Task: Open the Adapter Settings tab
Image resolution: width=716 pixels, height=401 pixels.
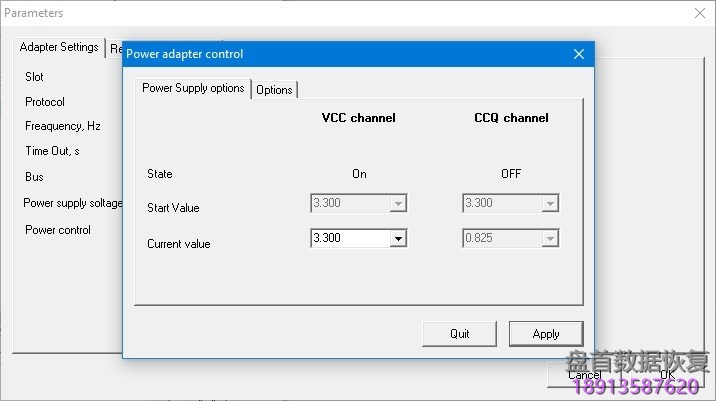Action: (x=59, y=47)
